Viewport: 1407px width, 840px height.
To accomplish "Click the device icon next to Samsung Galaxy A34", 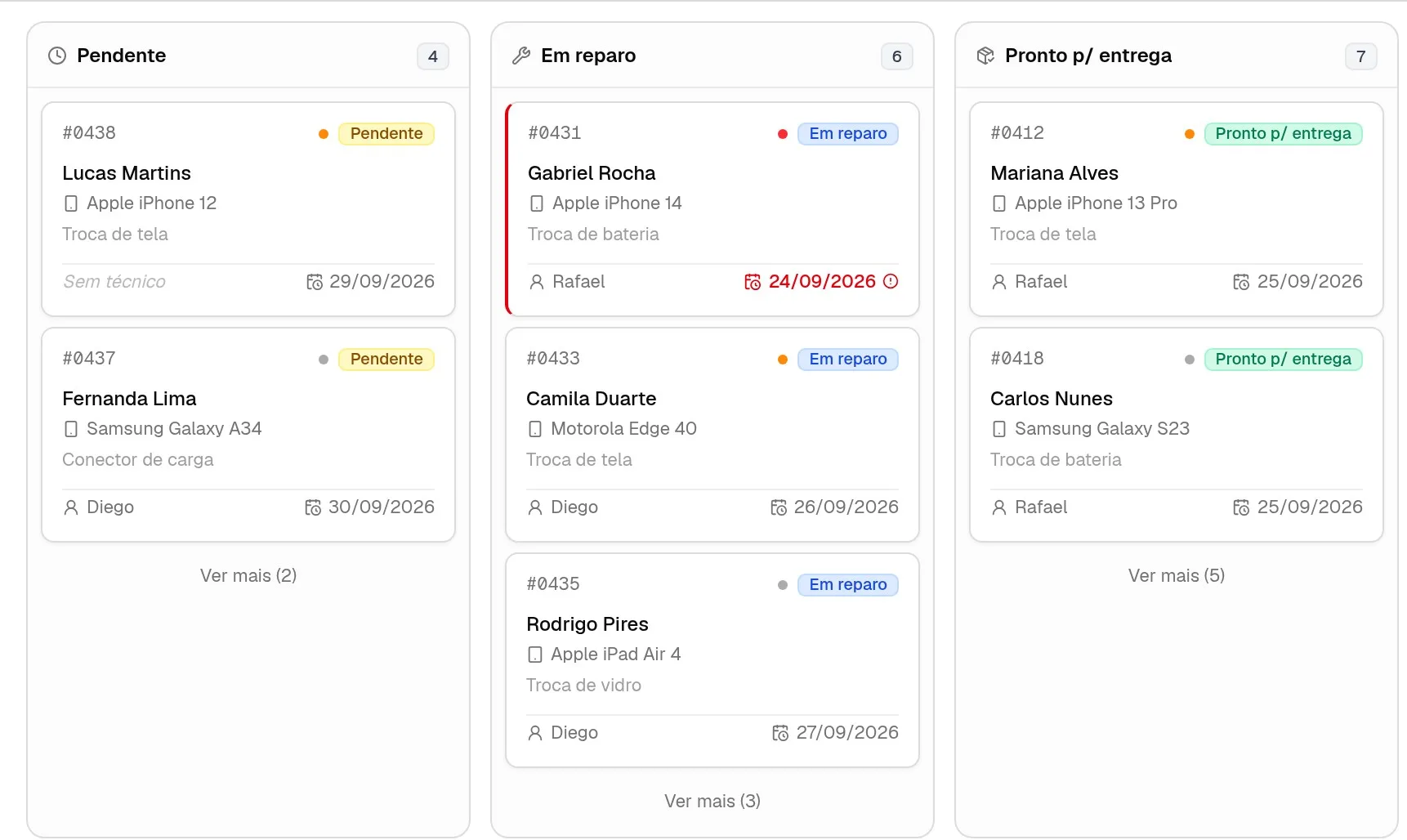I will pyautogui.click(x=71, y=429).
